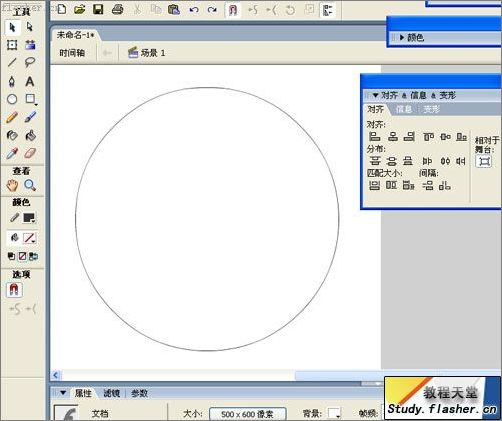Click the Undo toolbar icon
Image resolution: width=502 pixels, height=421 pixels.
click(194, 10)
